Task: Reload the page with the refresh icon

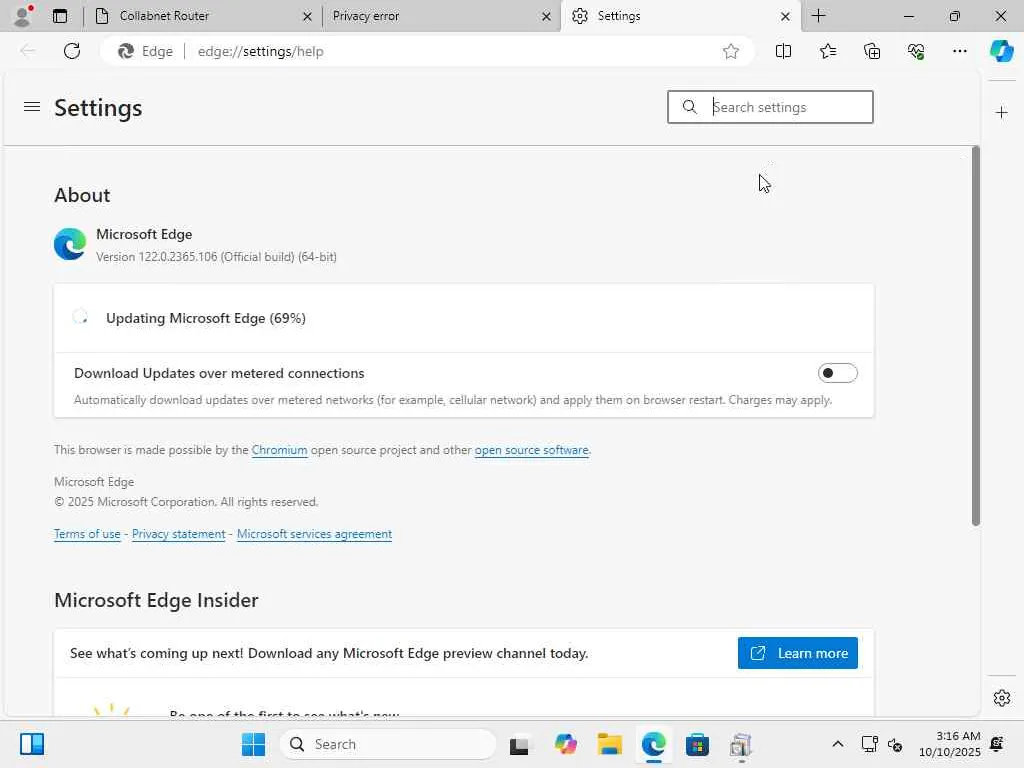Action: tap(72, 51)
